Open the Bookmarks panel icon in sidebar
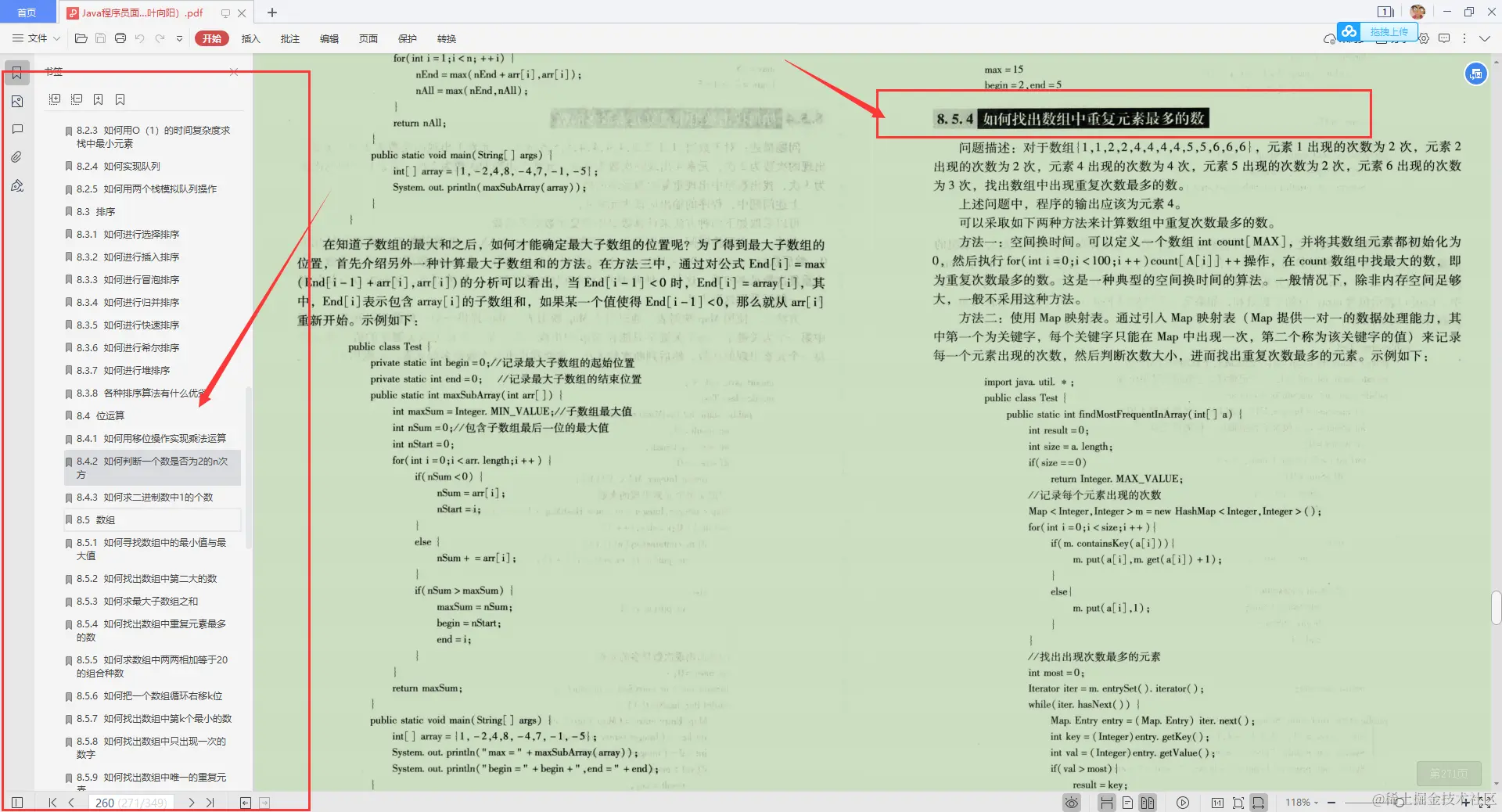The image size is (1502, 812). pyautogui.click(x=17, y=72)
